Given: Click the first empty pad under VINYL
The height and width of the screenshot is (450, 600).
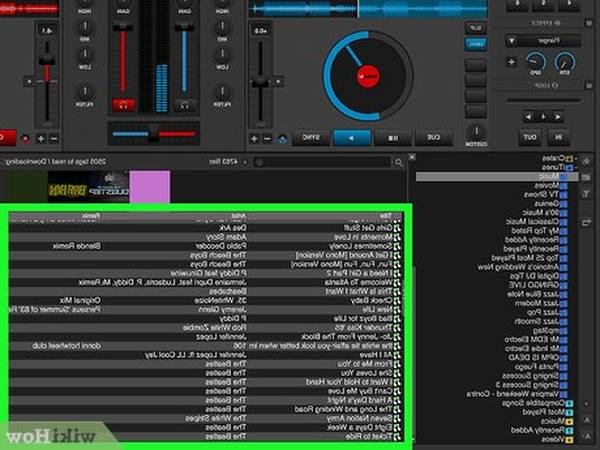Looking at the screenshot, I should click(476, 65).
